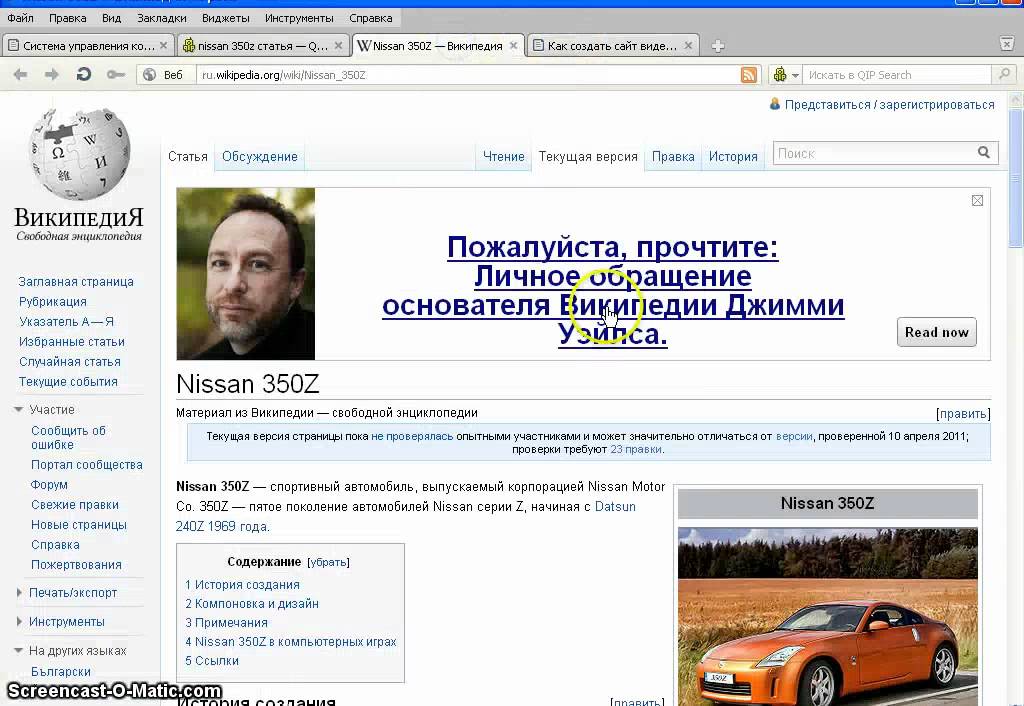Image resolution: width=1024 pixels, height=706 pixels.
Task: Open the Справка menu in the menu bar
Action: [370, 18]
